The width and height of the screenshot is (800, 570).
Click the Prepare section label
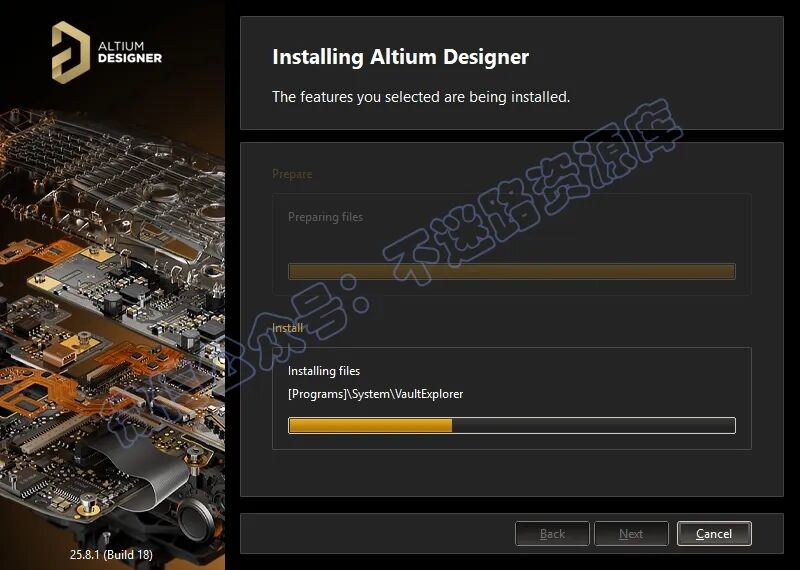[292, 174]
